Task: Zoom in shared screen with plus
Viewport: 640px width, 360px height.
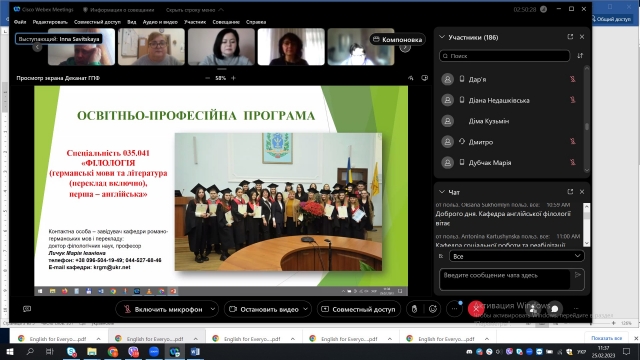Action: point(233,78)
